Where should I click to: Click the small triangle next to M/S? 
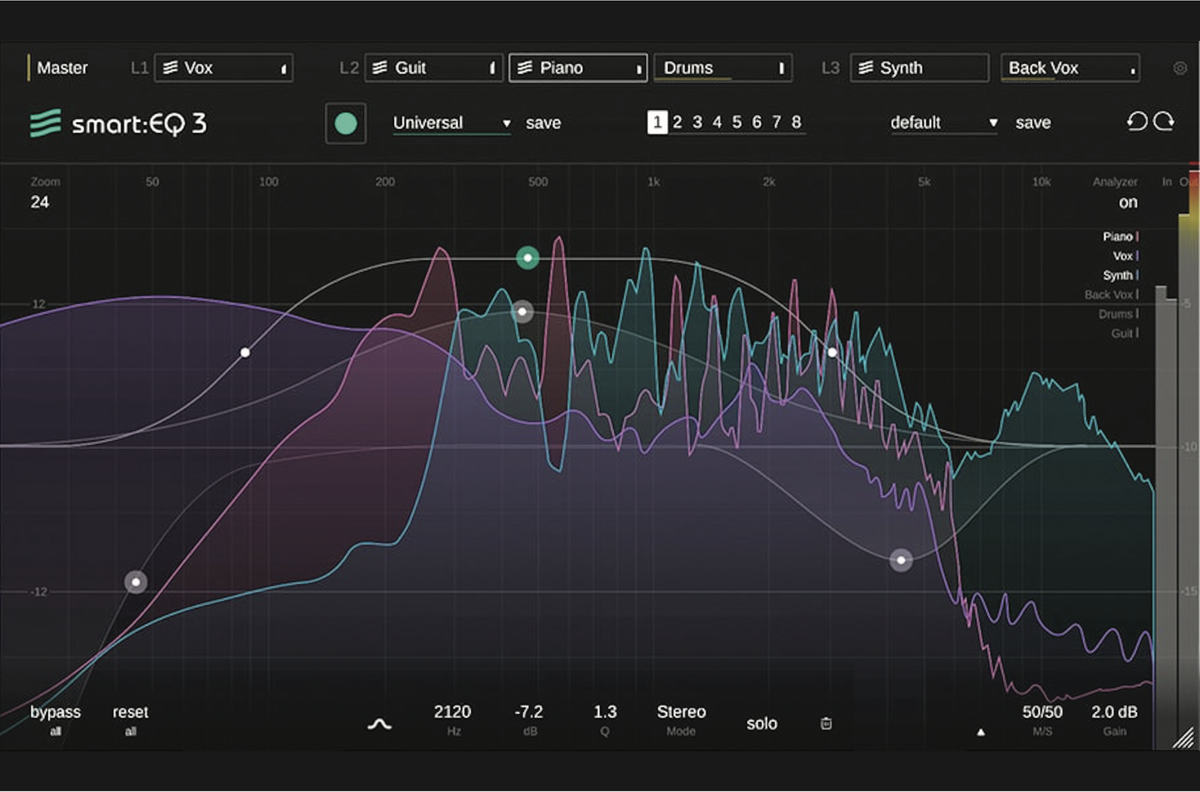click(x=981, y=732)
